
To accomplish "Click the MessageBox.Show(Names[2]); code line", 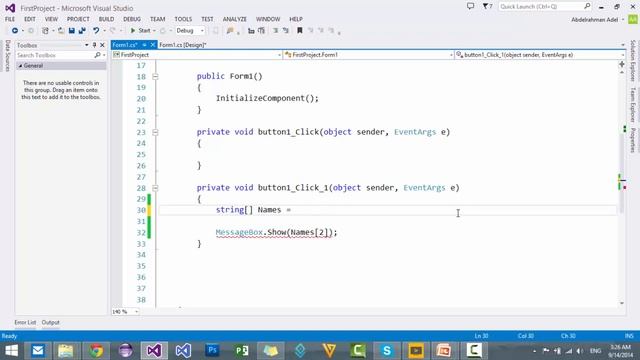I will point(276,232).
